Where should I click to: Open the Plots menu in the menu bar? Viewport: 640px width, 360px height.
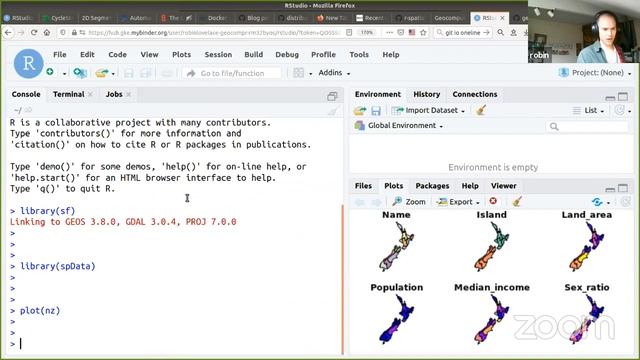[181, 55]
